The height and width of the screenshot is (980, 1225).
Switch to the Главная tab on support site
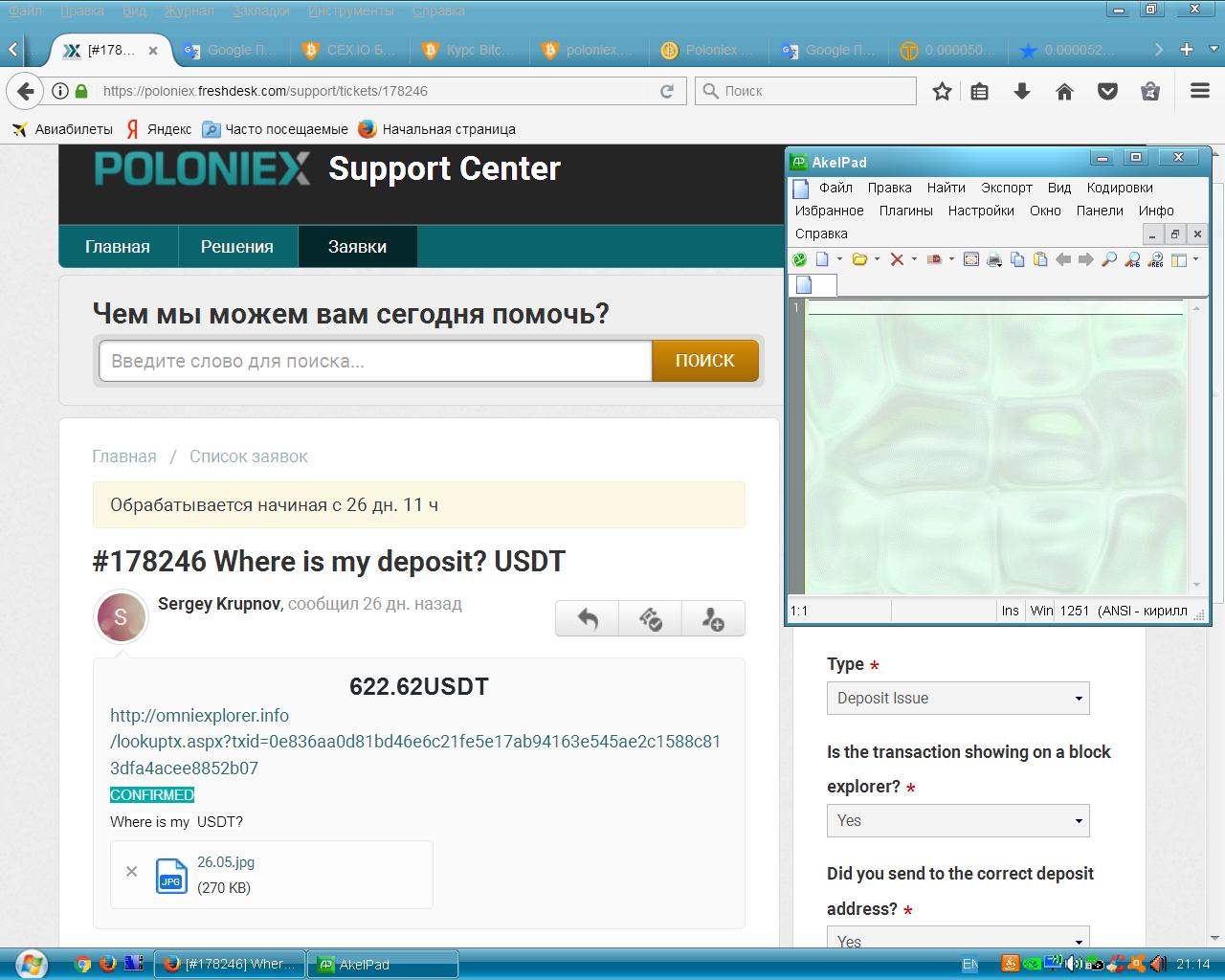118,247
